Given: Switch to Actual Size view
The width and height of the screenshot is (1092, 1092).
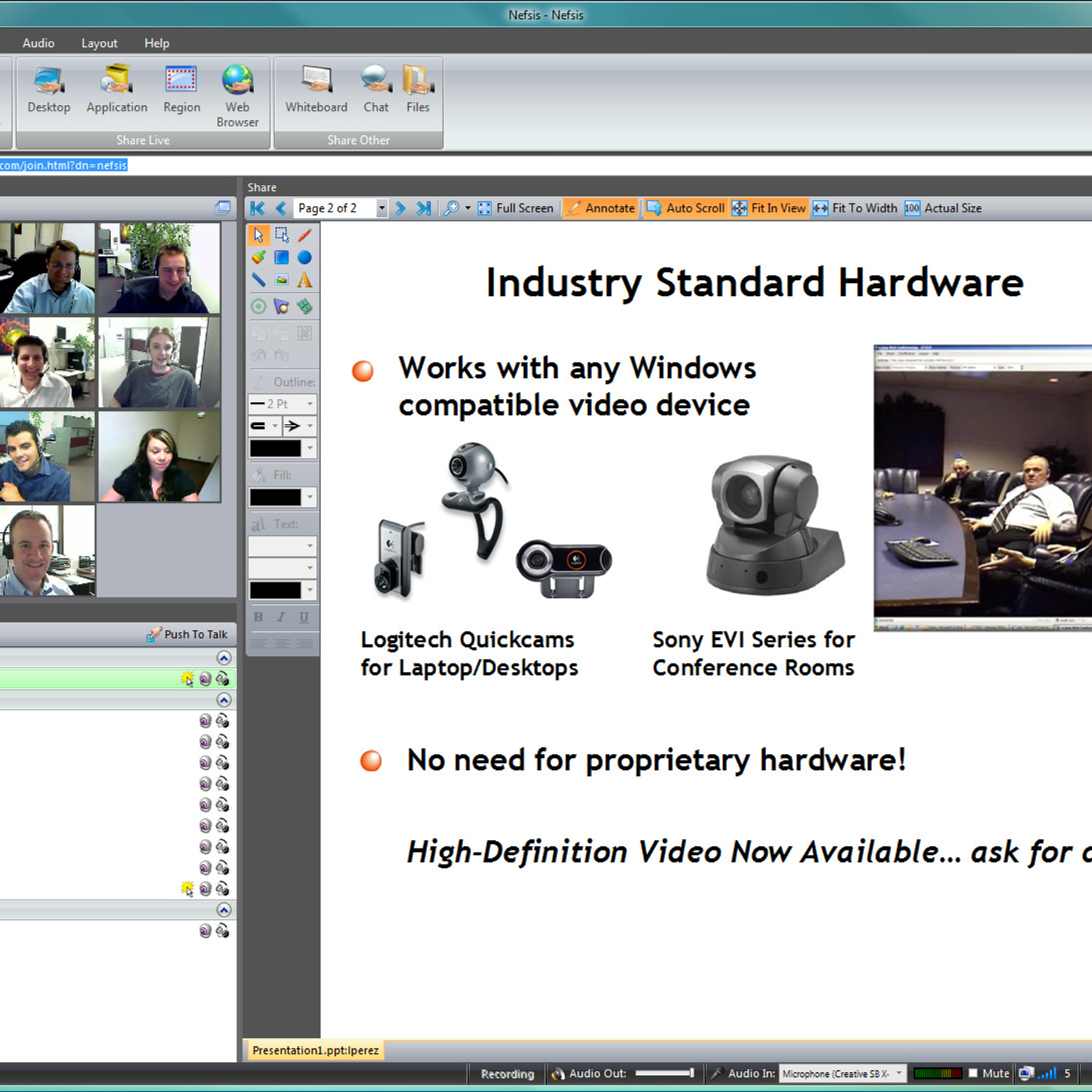Looking at the screenshot, I should coord(943,208).
